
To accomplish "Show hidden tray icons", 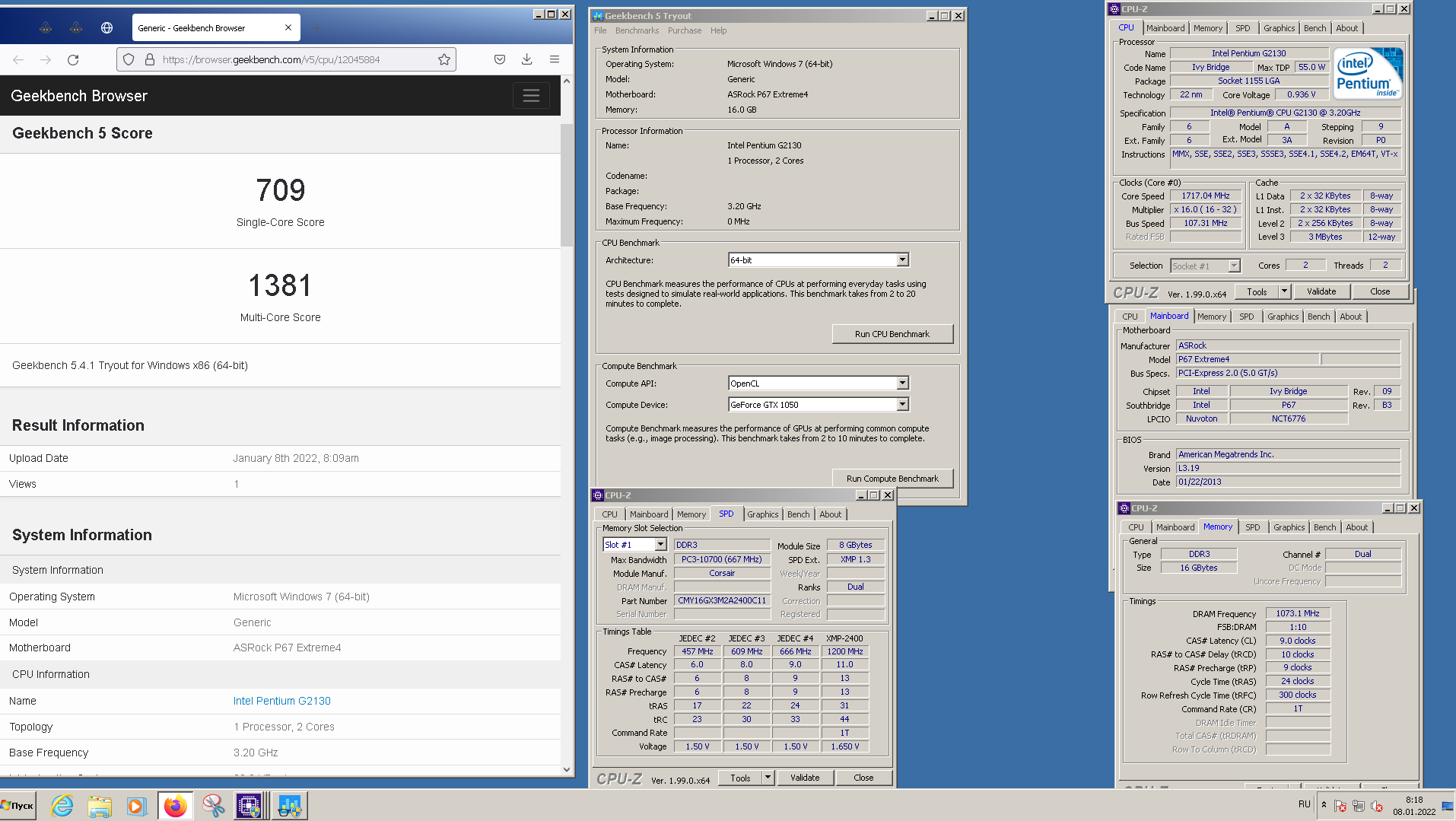I will (1324, 805).
